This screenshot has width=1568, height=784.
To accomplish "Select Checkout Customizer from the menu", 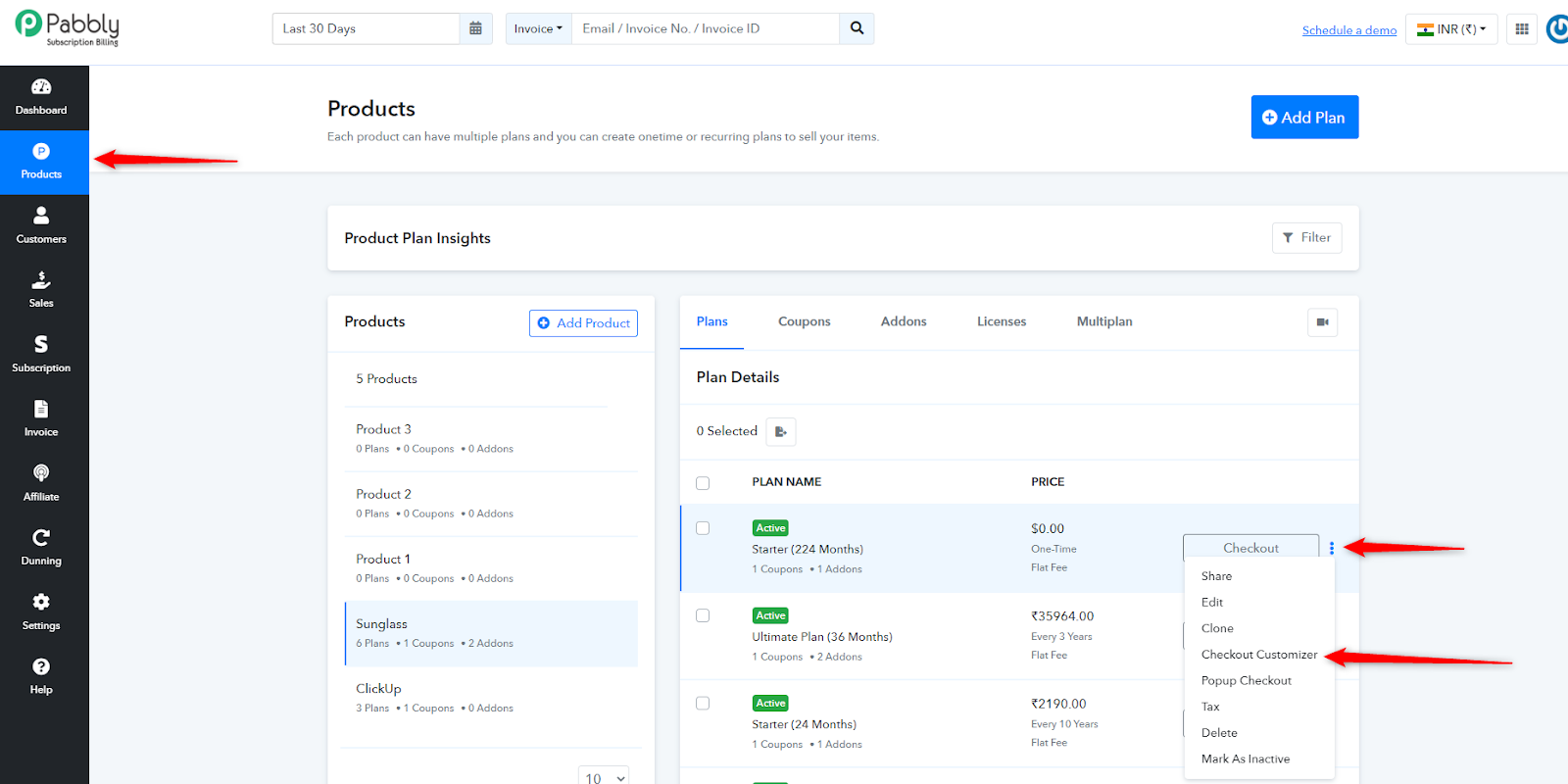I will point(1259,655).
